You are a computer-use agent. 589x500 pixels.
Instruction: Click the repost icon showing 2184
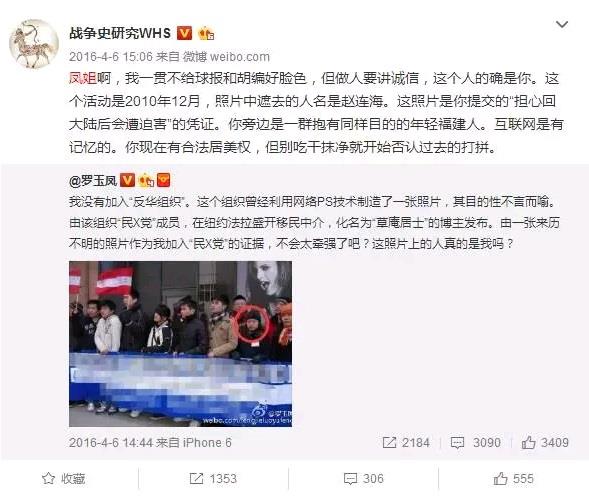406,443
